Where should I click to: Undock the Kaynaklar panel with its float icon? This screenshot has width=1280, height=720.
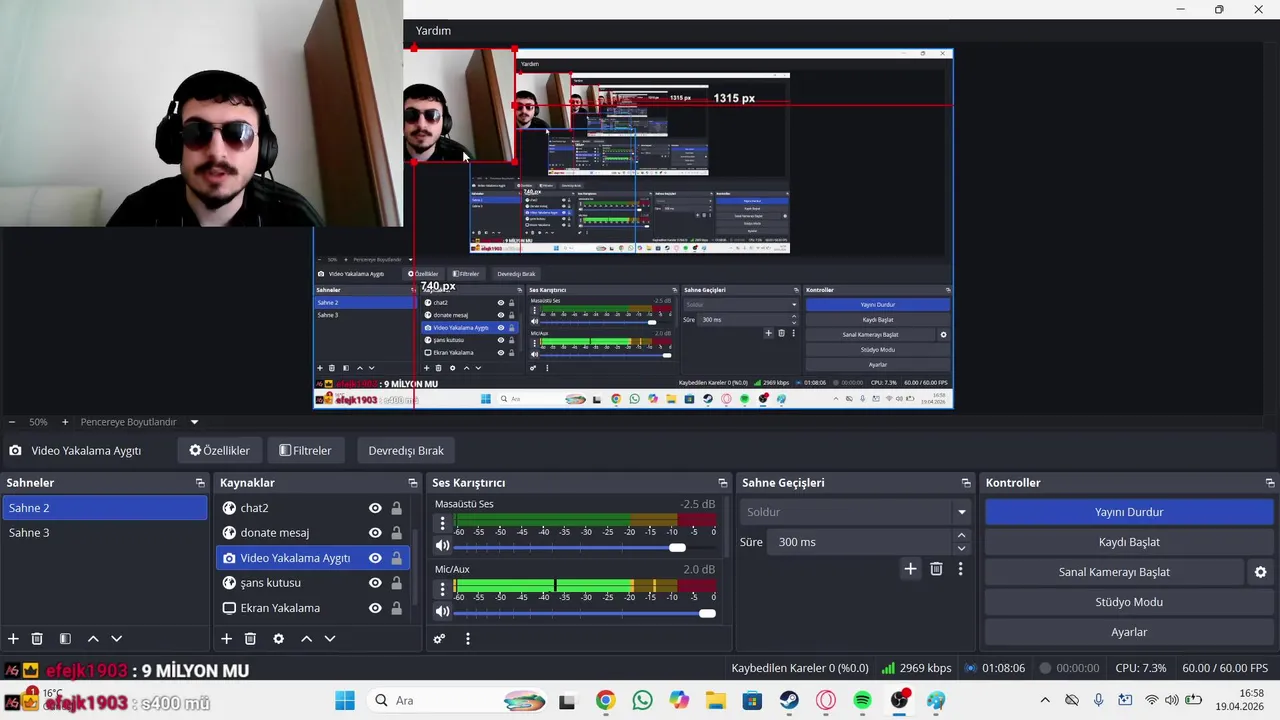(412, 483)
